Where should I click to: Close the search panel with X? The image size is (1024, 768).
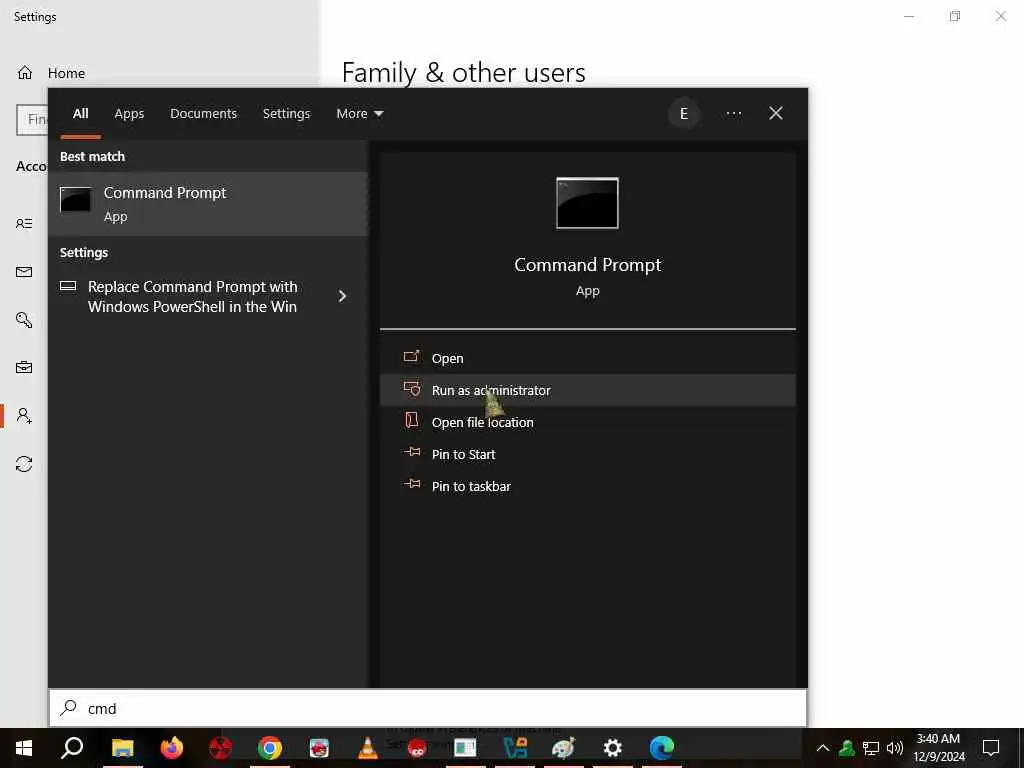coord(776,114)
